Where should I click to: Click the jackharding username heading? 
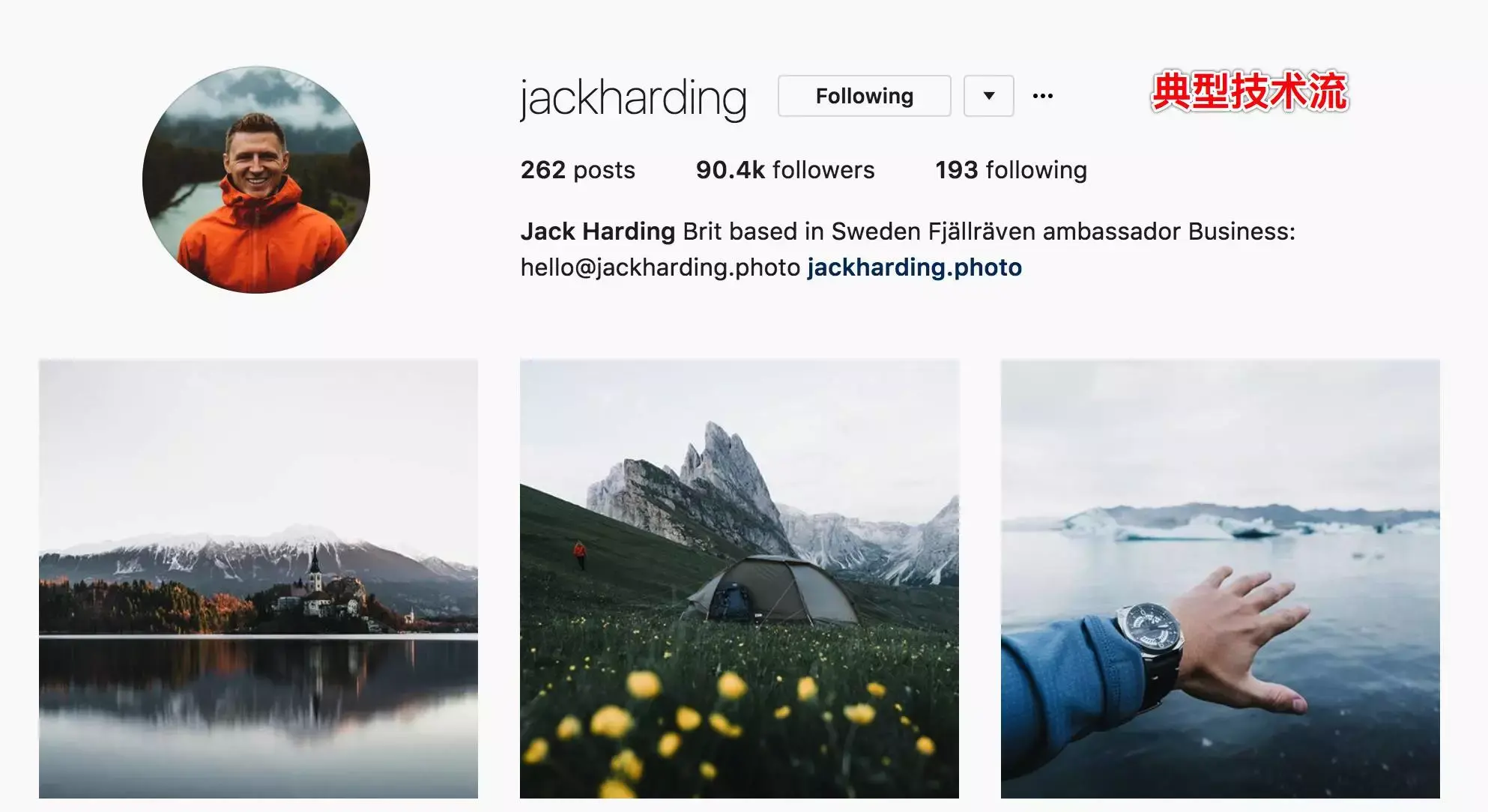633,98
